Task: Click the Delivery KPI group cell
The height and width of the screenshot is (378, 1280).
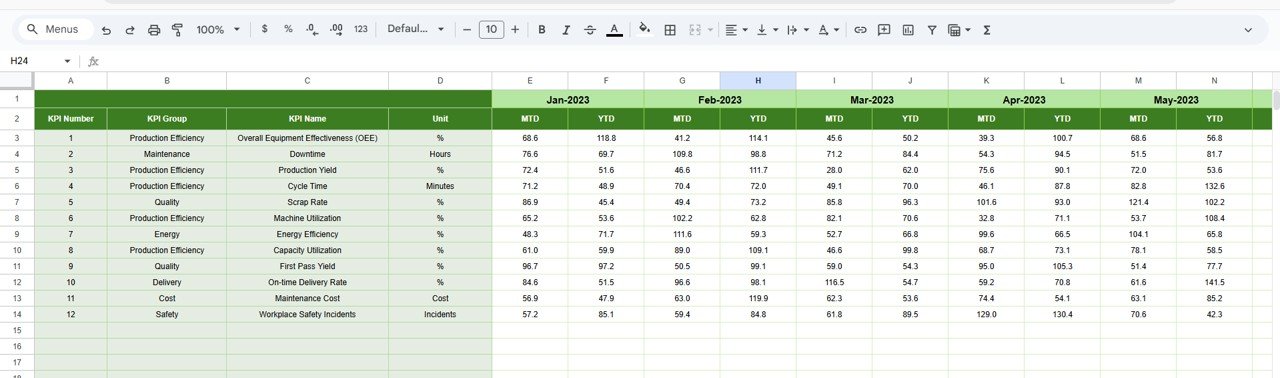Action: click(x=167, y=281)
